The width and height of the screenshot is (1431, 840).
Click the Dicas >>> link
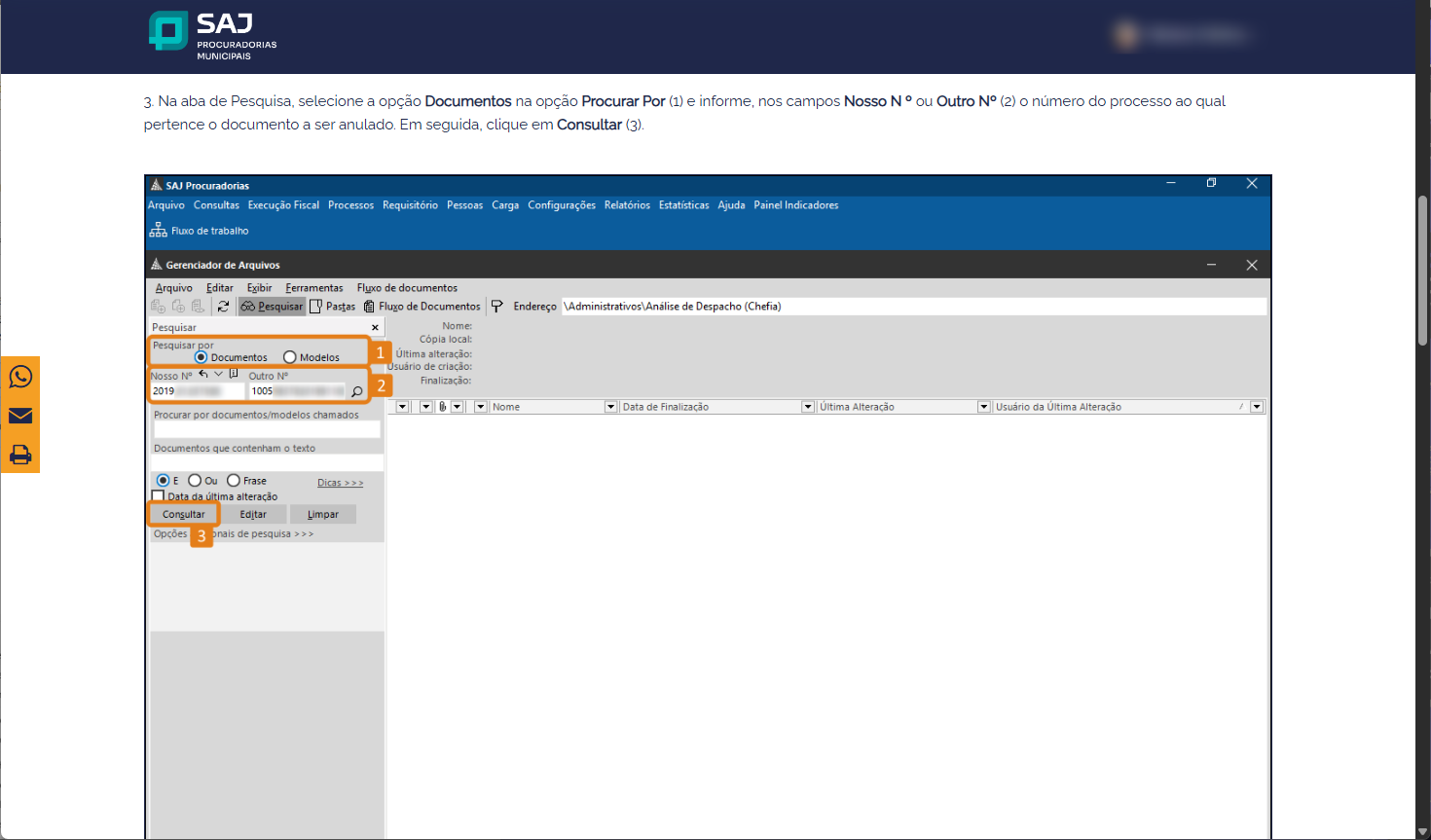coord(340,483)
